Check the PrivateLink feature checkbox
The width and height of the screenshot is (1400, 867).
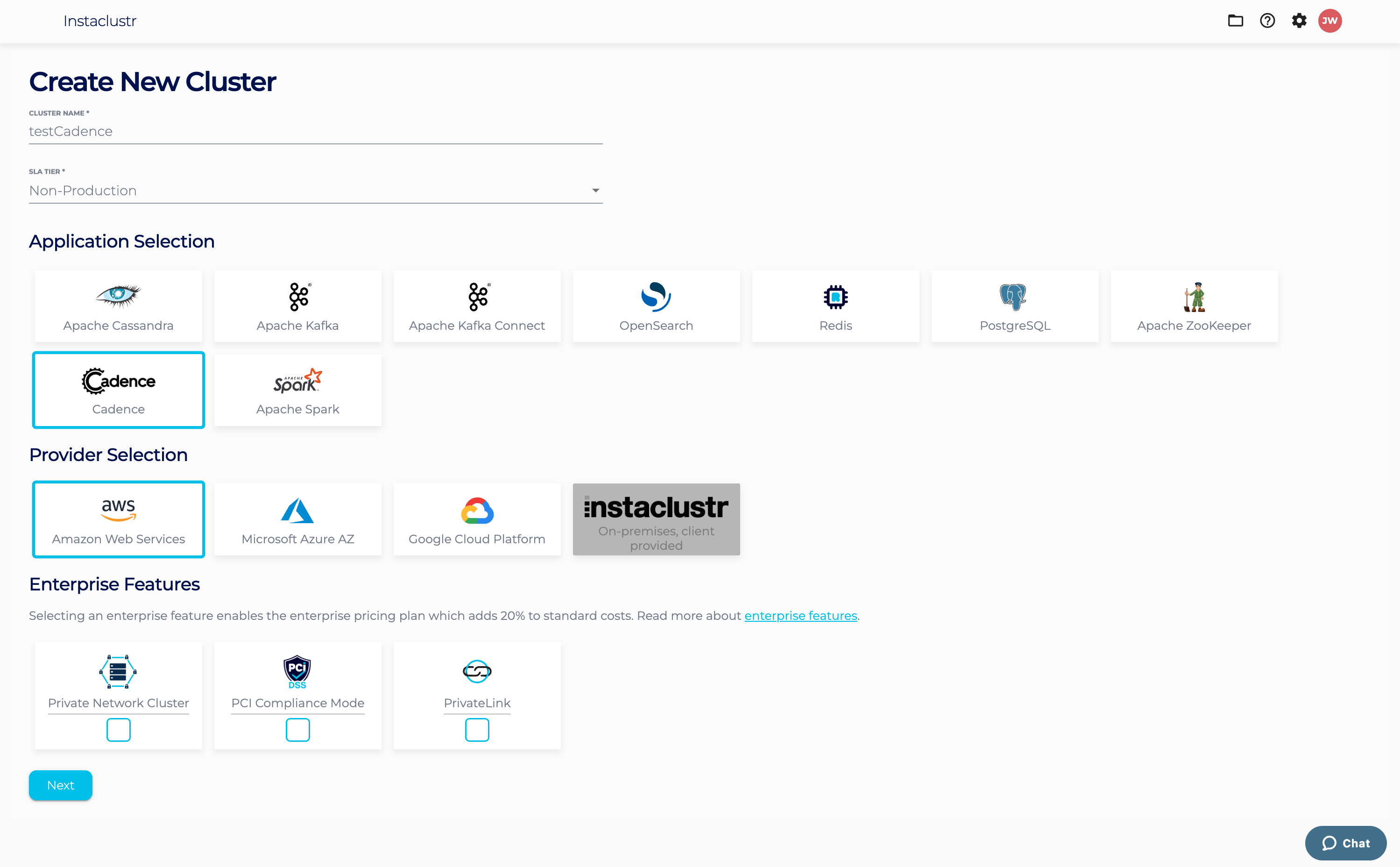[477, 729]
